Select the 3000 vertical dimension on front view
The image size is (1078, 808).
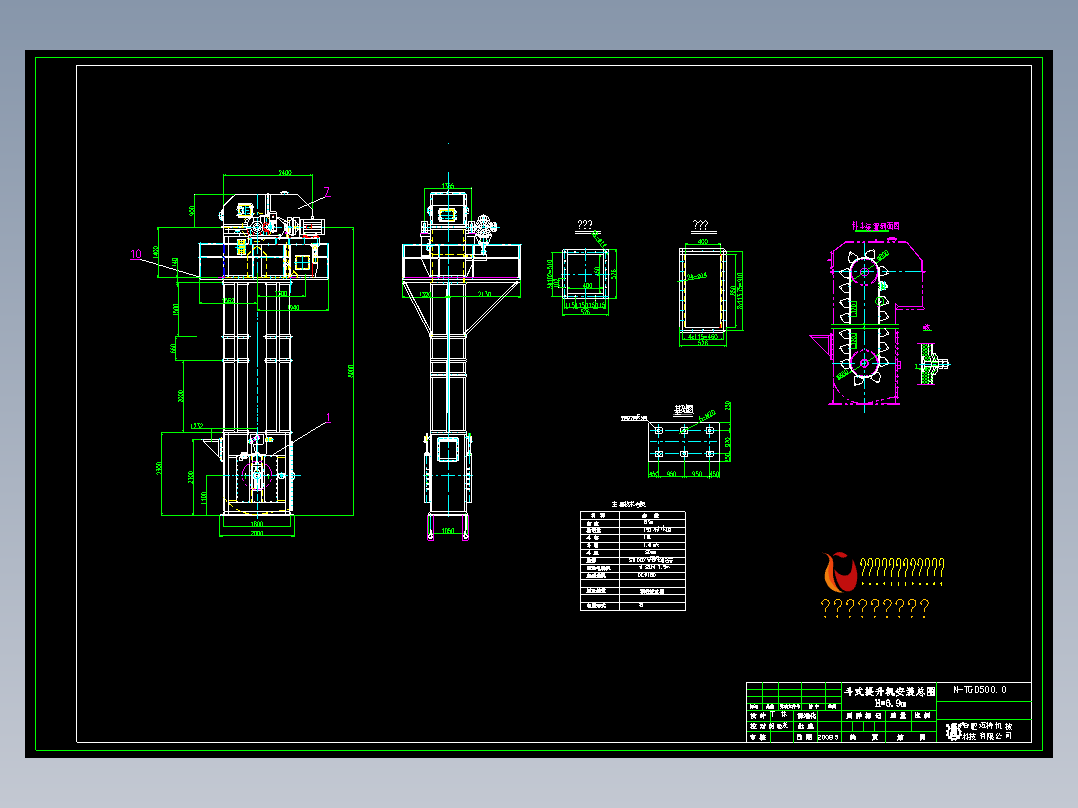(181, 396)
